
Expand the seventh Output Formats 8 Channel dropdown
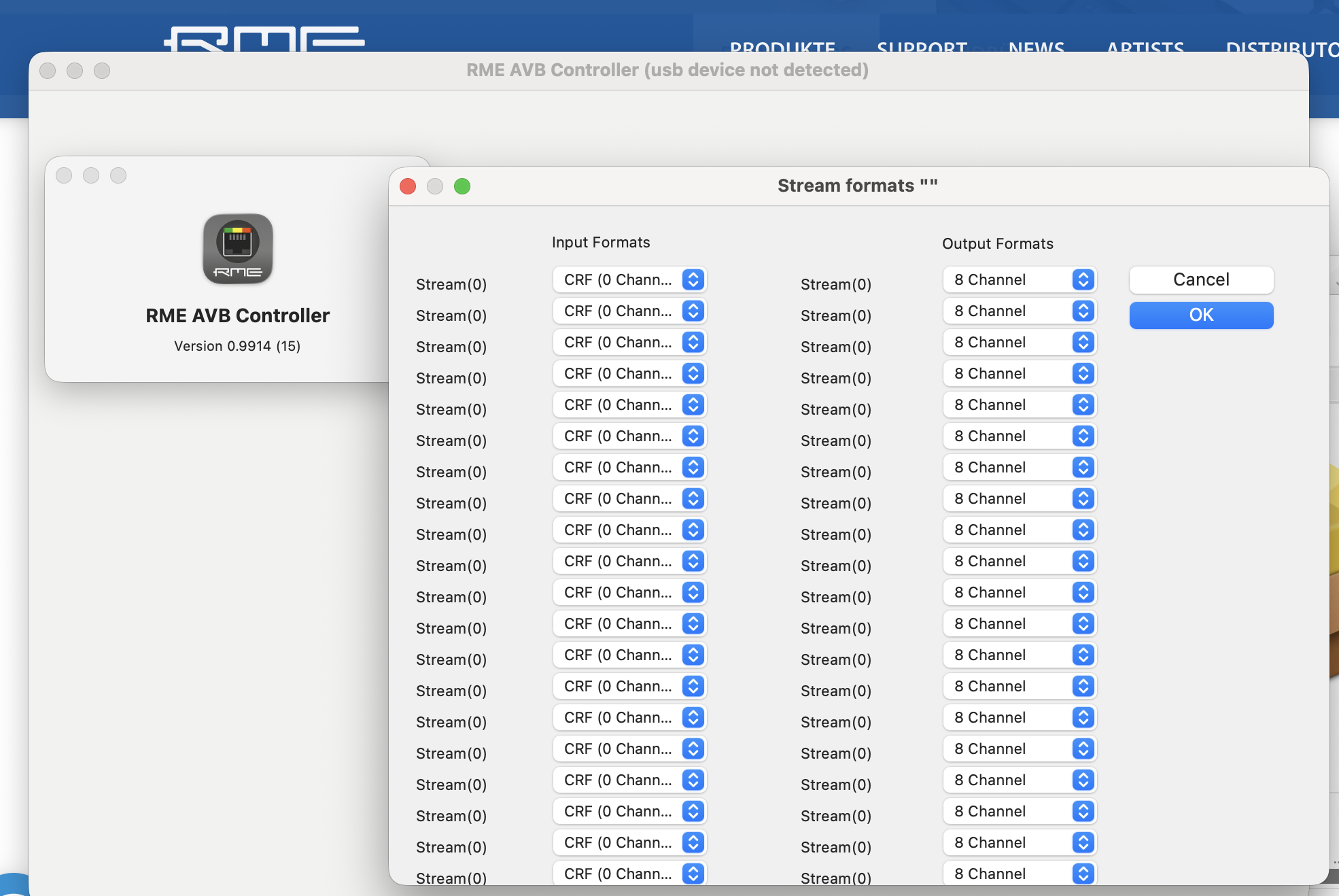coord(1020,467)
